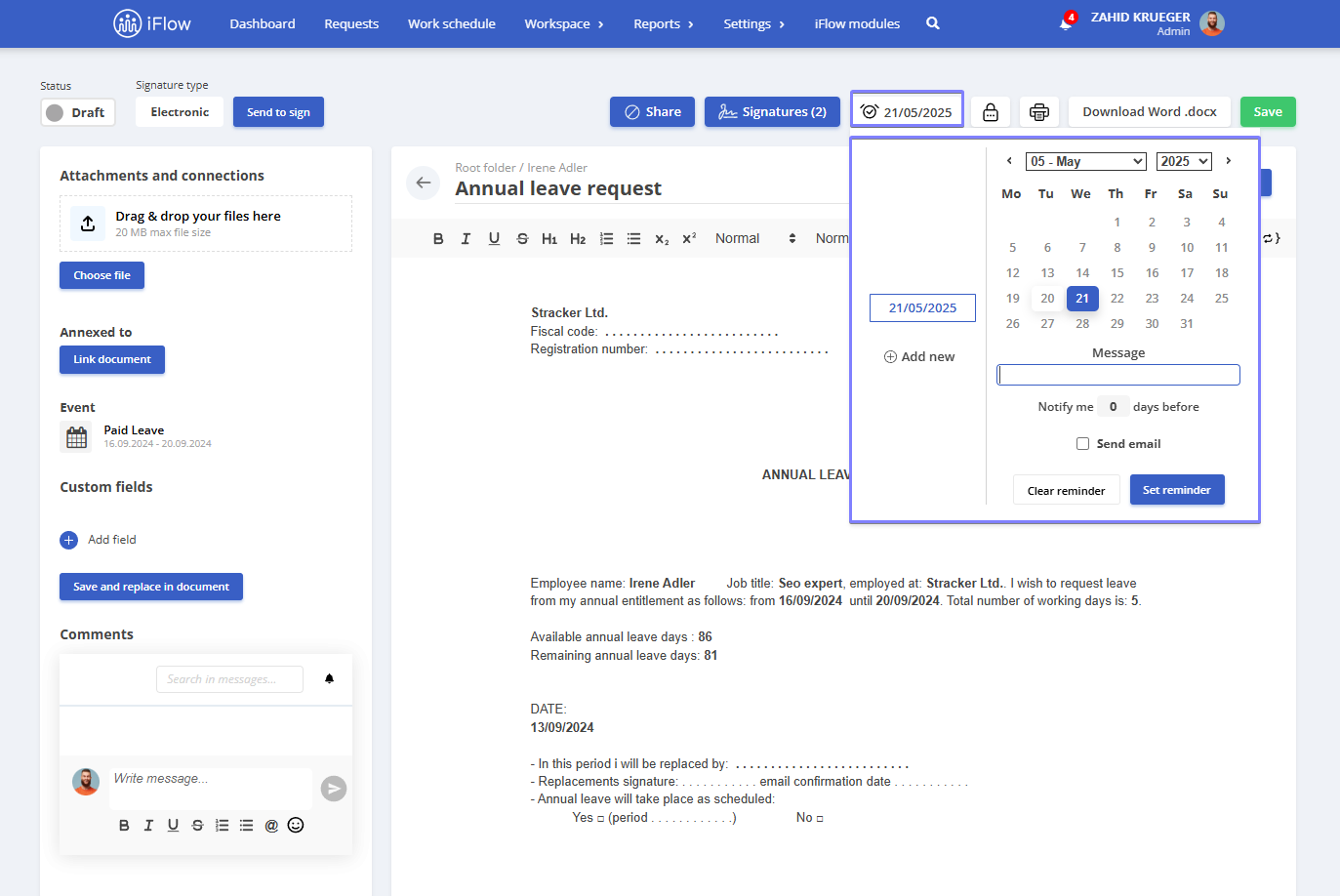Apply bold in document editor toolbar
Screen dimensions: 1340x896
(438, 238)
